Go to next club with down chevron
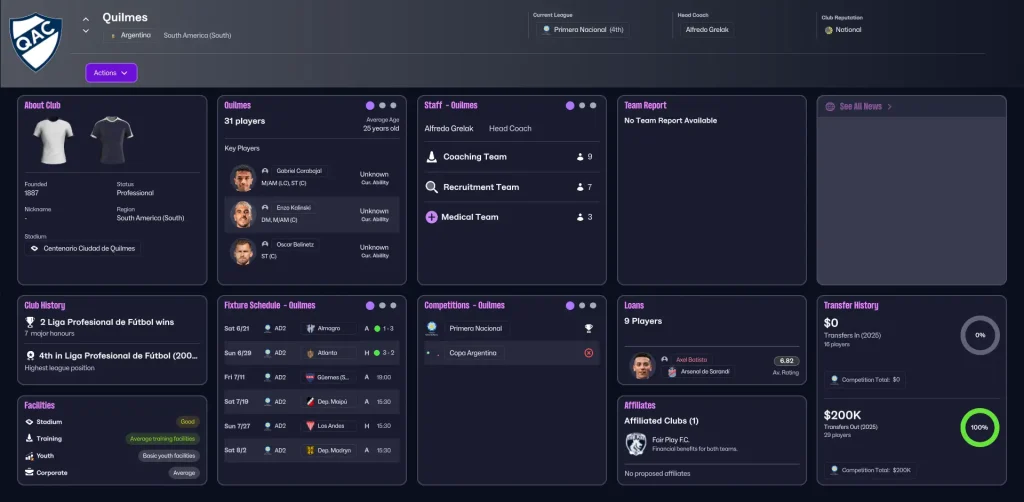Image resolution: width=1024 pixels, height=502 pixels. click(x=86, y=31)
